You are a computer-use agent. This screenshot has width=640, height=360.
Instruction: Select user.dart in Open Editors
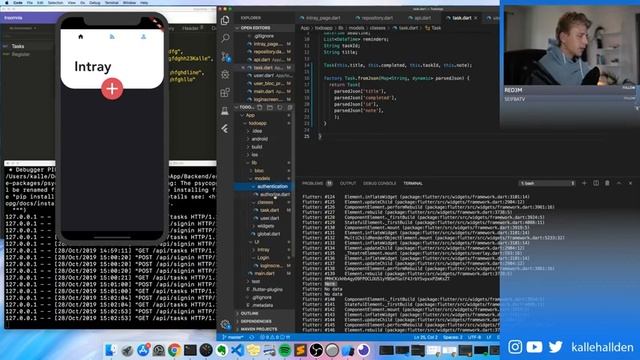pos(264,76)
